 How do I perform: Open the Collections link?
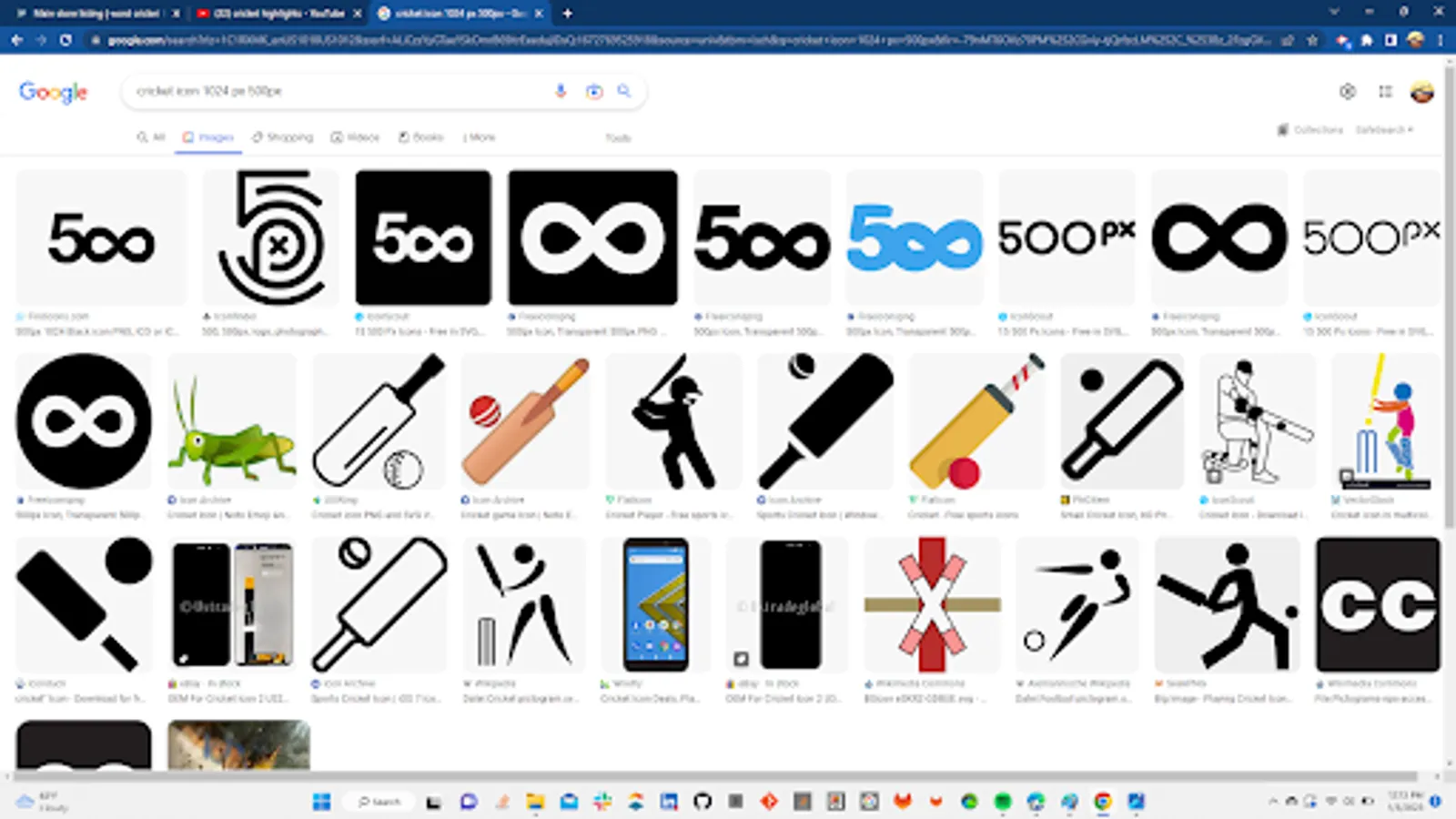point(1310,130)
